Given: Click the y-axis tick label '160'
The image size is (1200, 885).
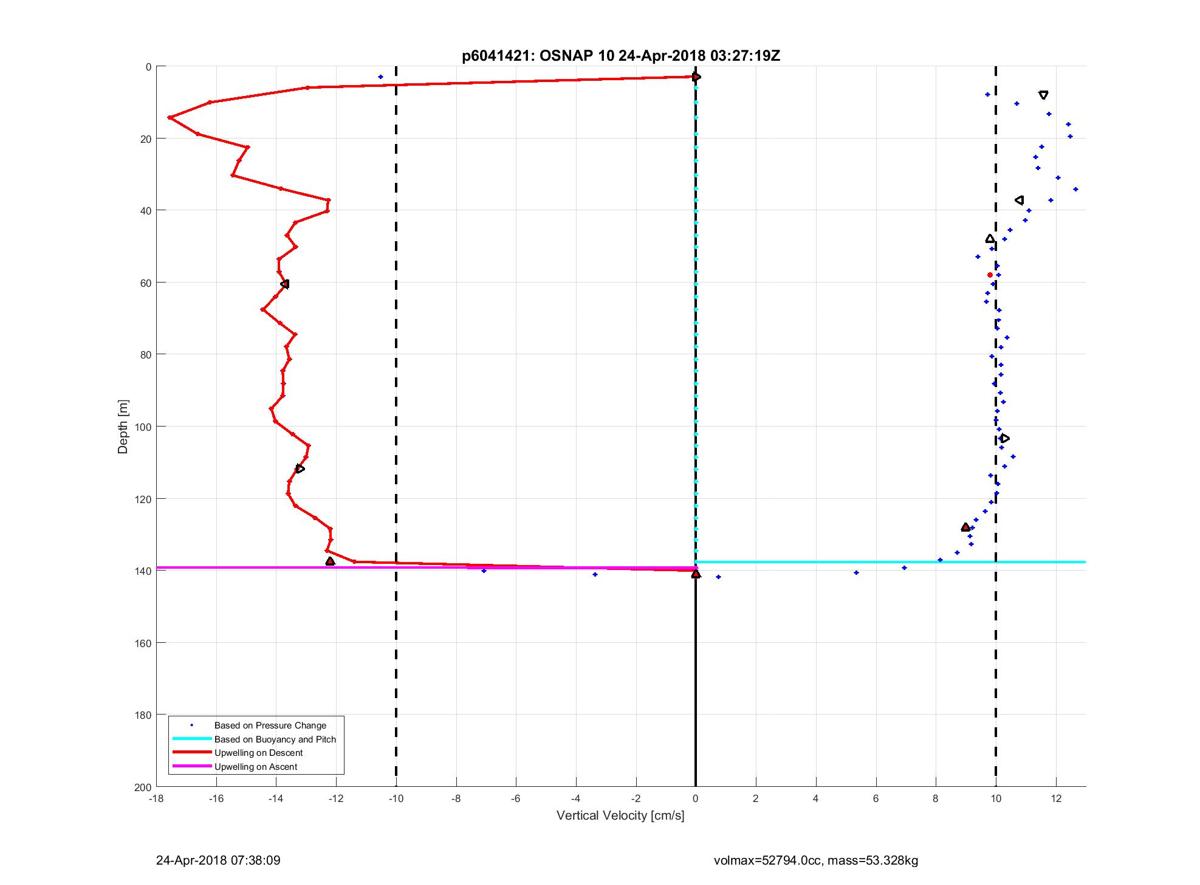Looking at the screenshot, I should pyautogui.click(x=142, y=643).
